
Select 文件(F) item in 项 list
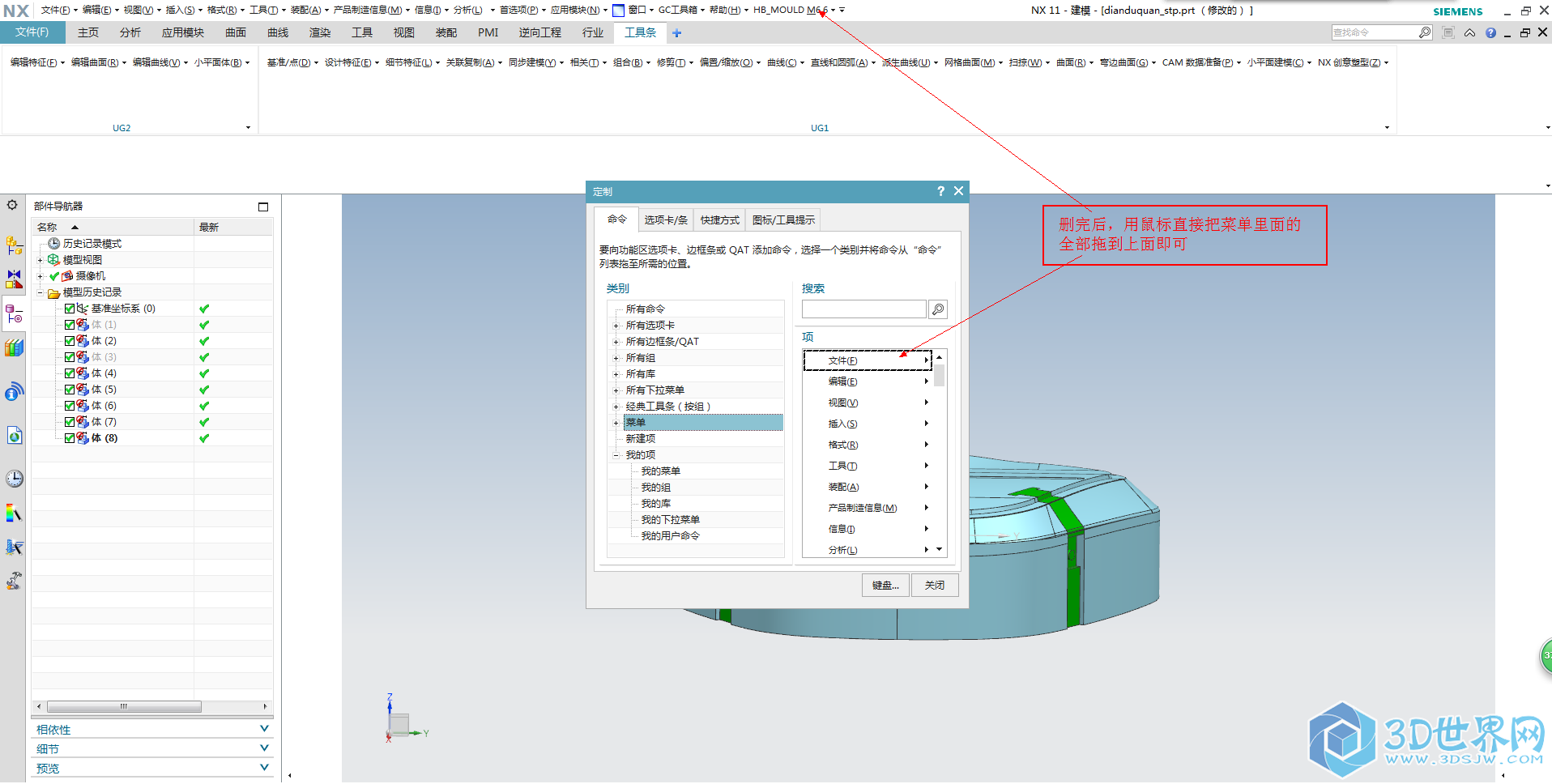coord(868,360)
